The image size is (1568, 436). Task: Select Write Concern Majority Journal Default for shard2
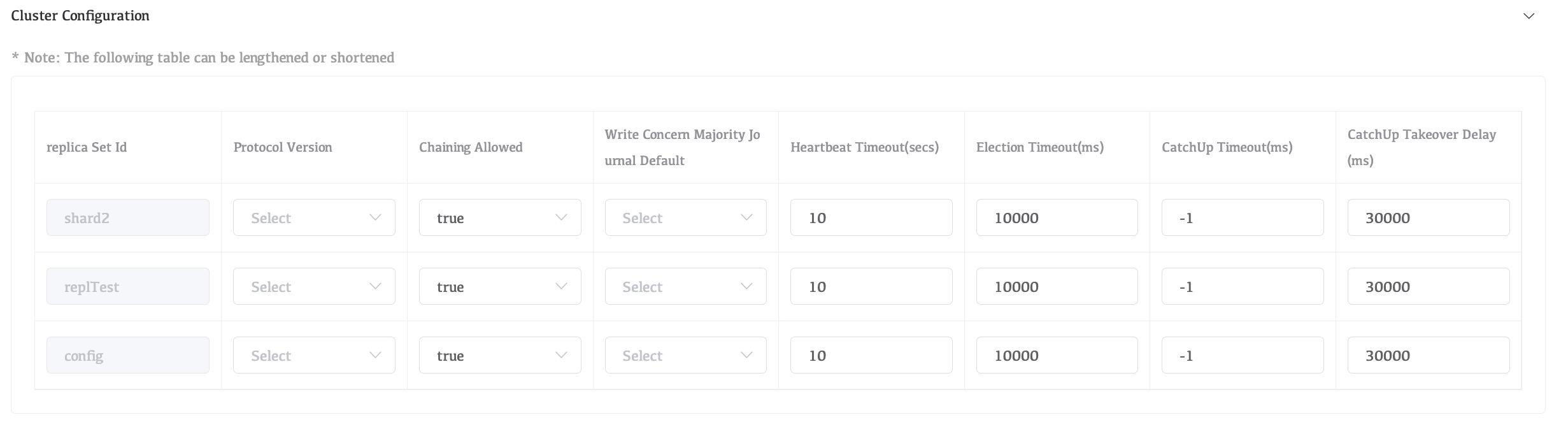[685, 217]
